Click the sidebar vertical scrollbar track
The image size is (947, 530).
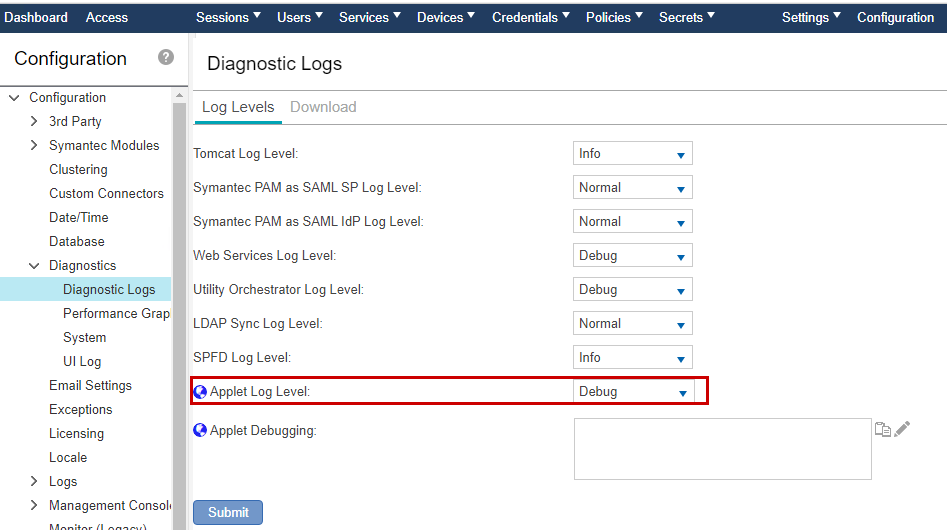coord(179,316)
